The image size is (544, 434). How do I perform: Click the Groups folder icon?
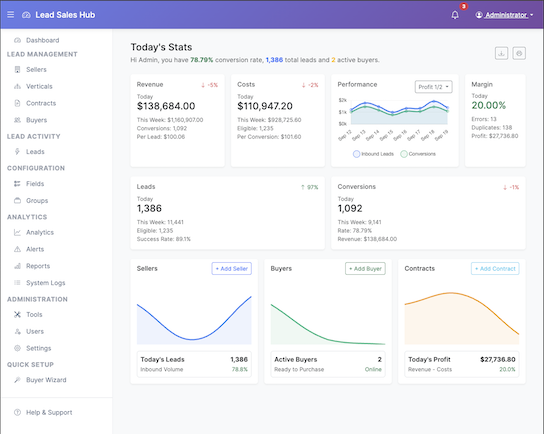click(x=17, y=201)
